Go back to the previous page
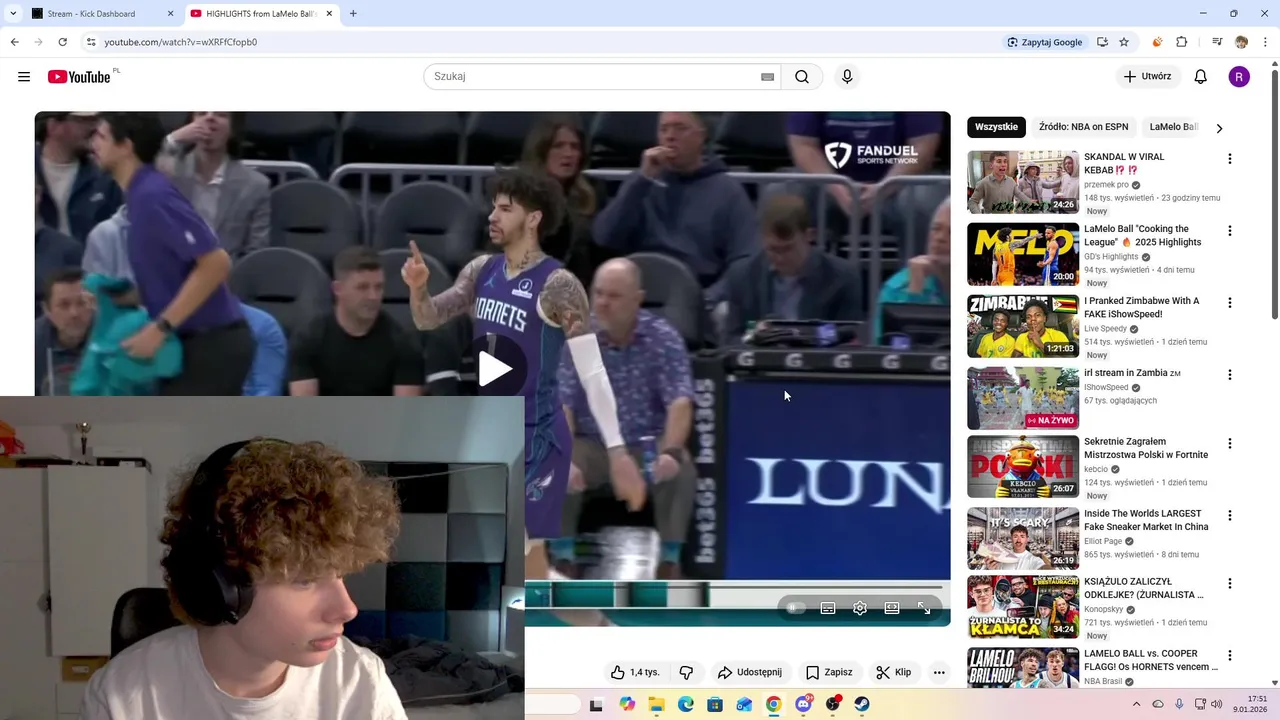The height and width of the screenshot is (720, 1280). tap(15, 42)
